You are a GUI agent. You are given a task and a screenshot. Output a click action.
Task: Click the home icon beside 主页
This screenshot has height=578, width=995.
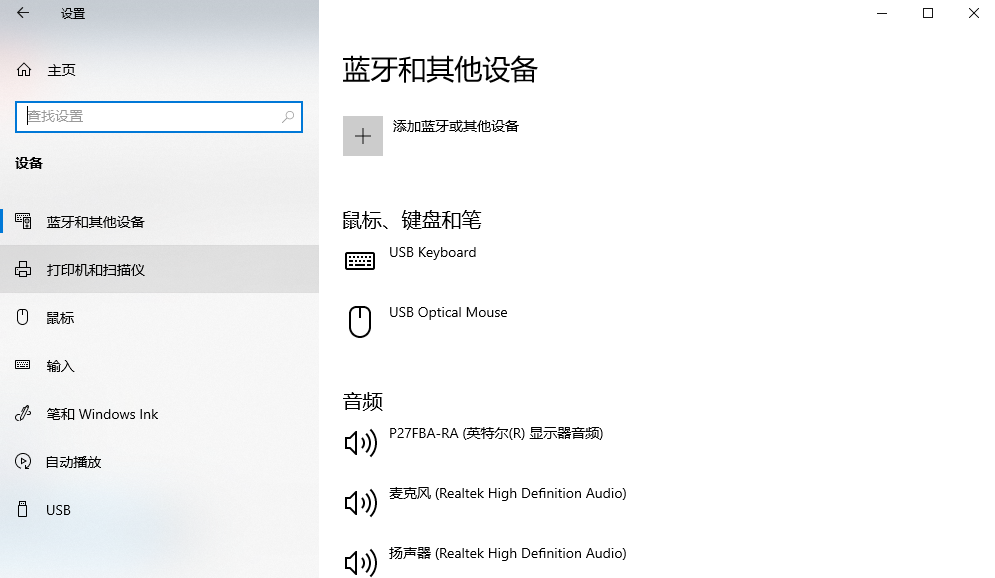click(x=22, y=70)
